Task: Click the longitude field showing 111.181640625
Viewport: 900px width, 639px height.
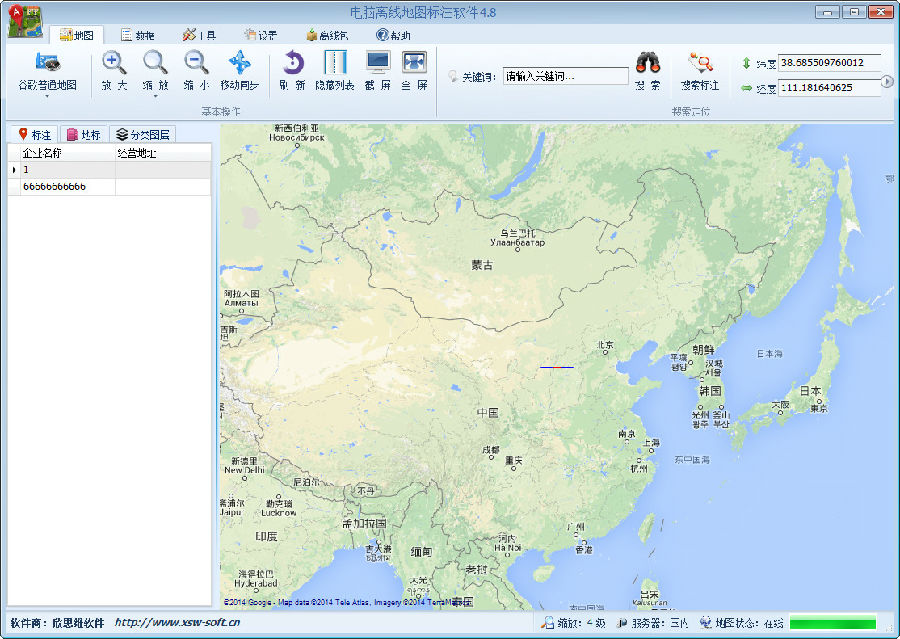Action: point(829,88)
